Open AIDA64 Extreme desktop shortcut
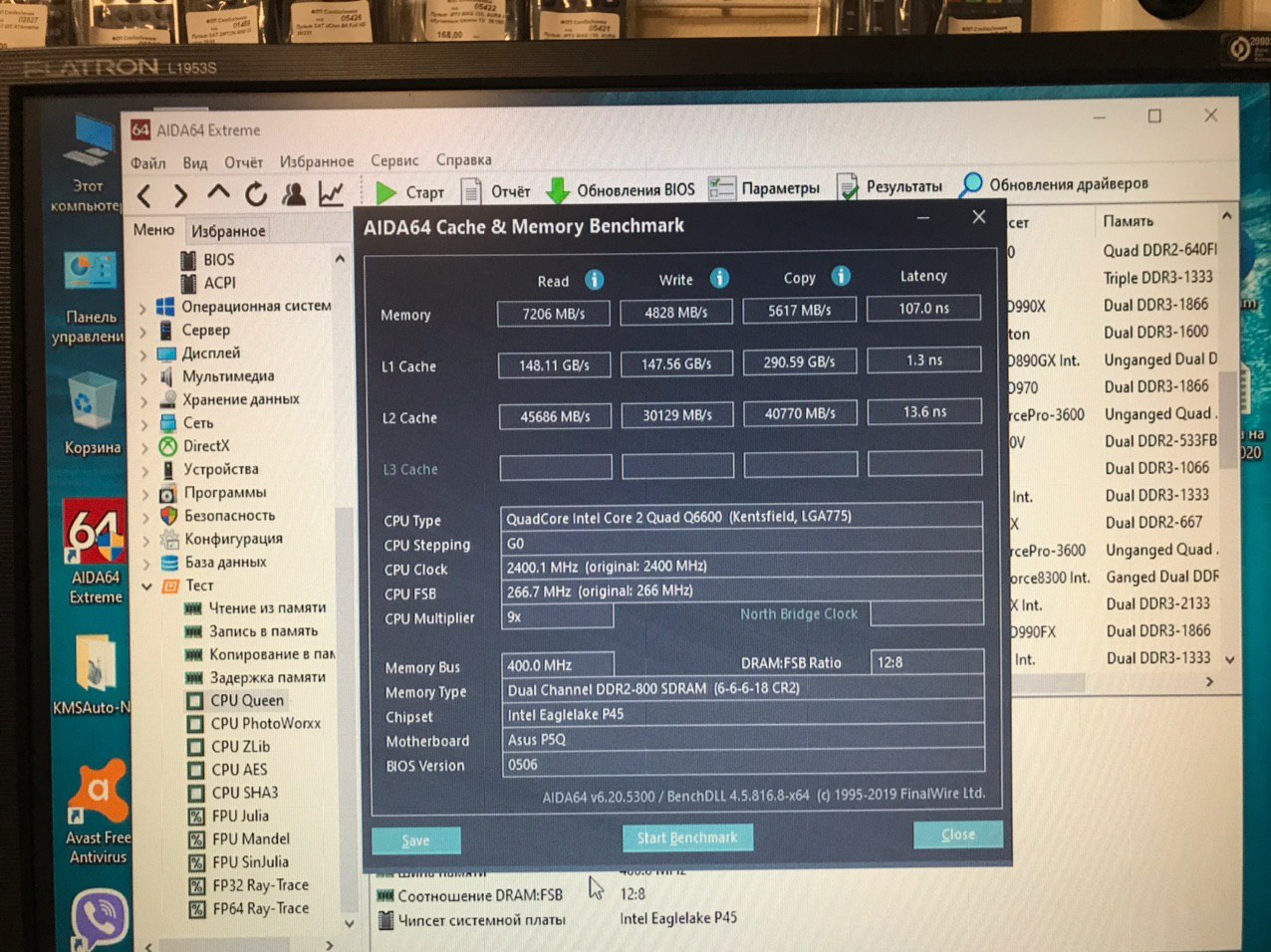 [x=96, y=553]
